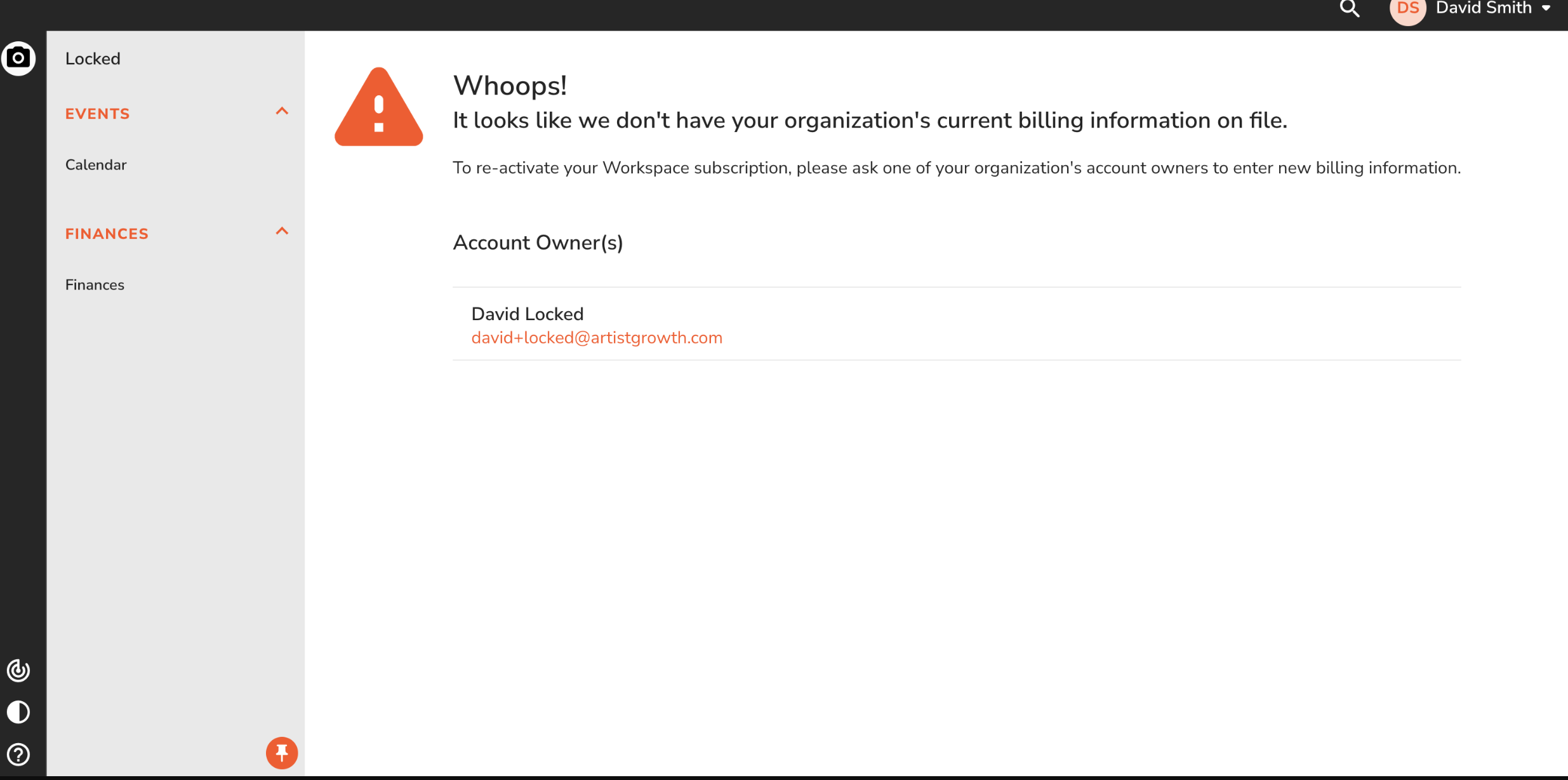Click the David Locked account owner name
Viewport: 1568px width, 780px height.
pyautogui.click(x=527, y=314)
